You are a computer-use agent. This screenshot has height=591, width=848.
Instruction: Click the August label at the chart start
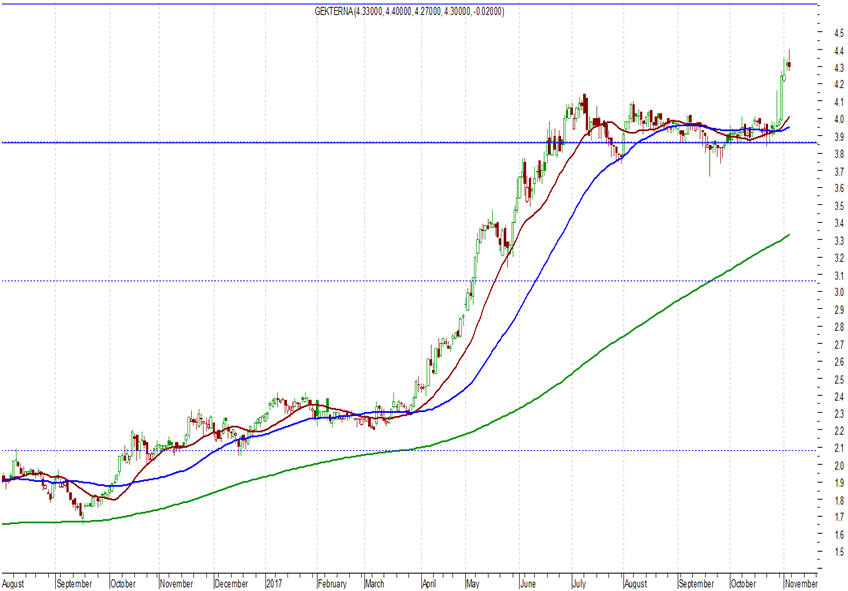point(14,584)
